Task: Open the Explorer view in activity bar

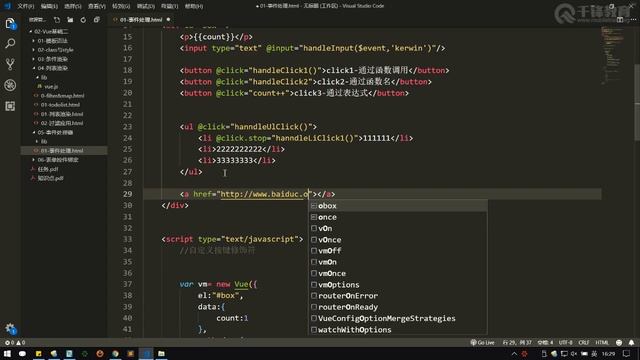Action: pos(10,24)
